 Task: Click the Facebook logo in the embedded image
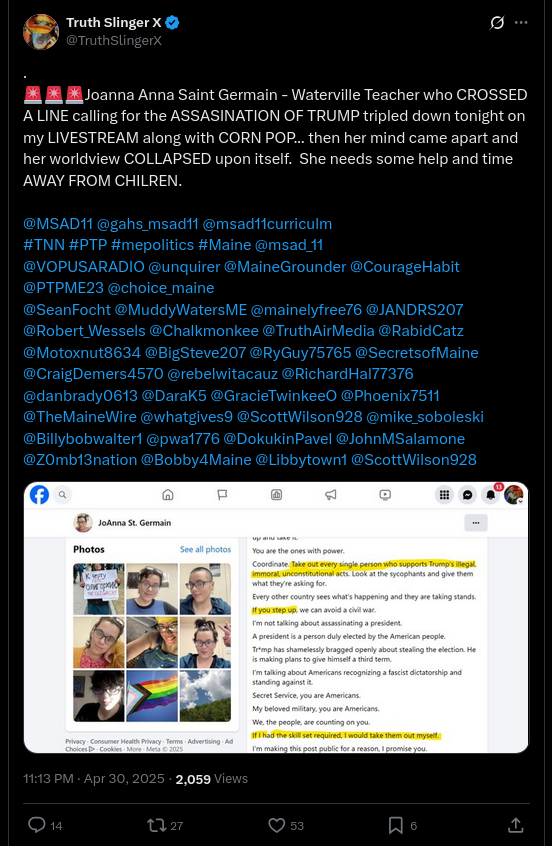(x=39, y=495)
